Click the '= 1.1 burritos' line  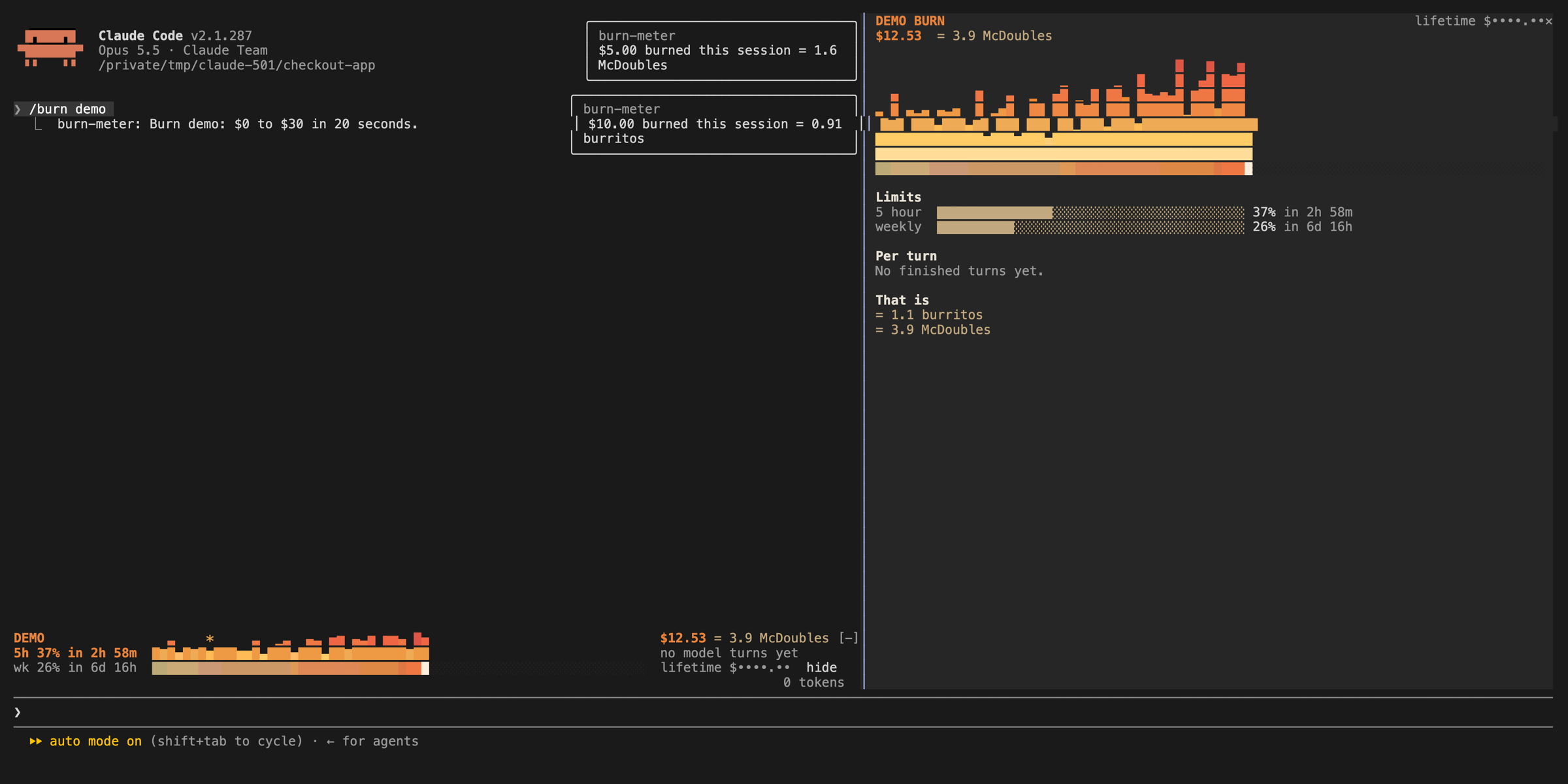coord(929,315)
